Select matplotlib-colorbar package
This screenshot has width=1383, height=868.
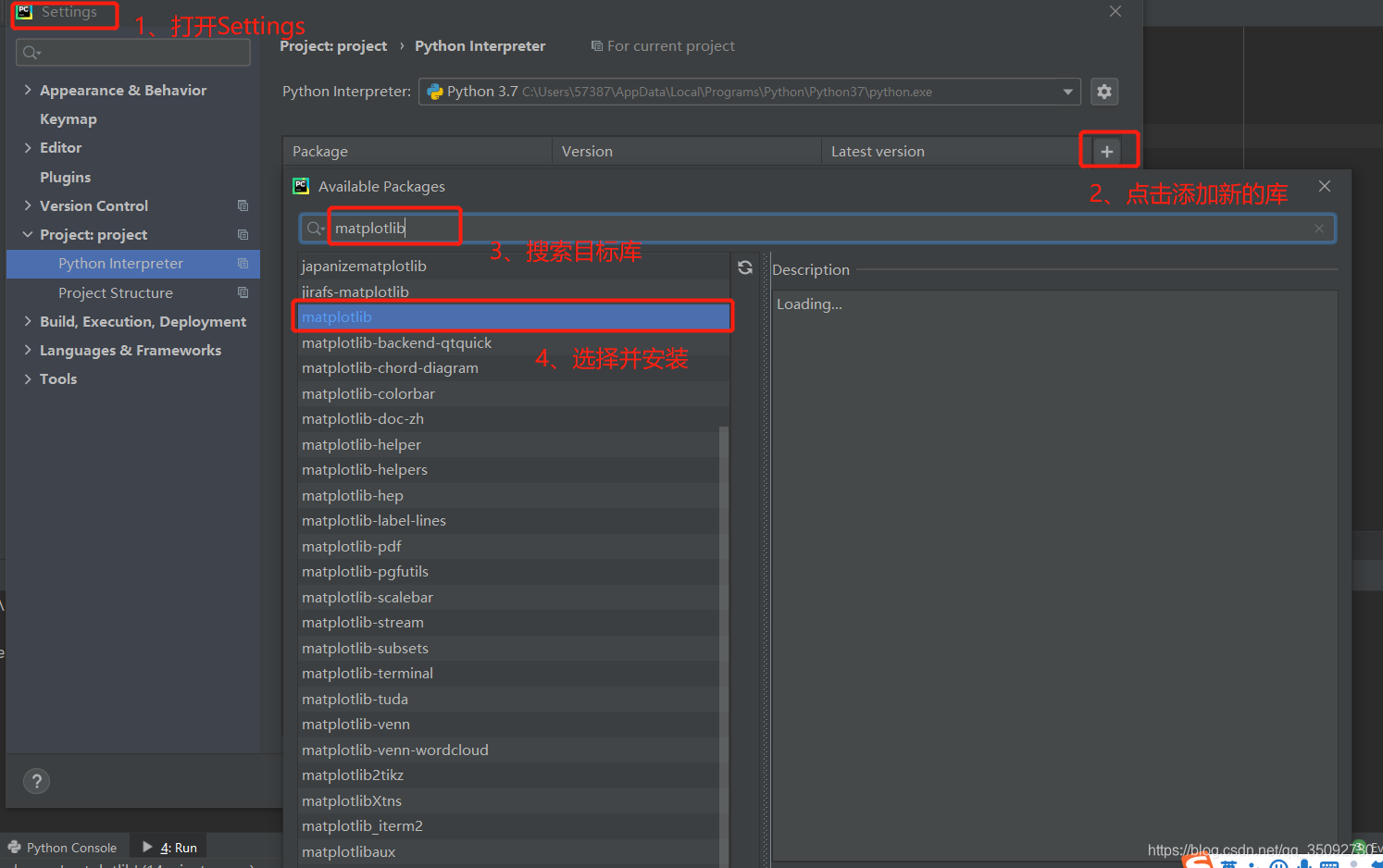514,393
